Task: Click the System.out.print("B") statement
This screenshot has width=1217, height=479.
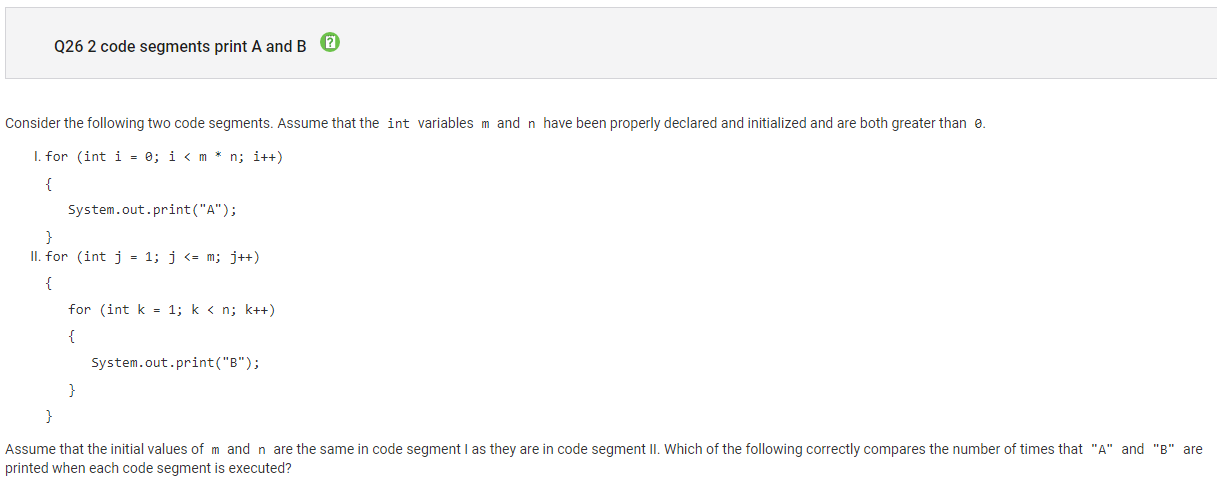Action: point(175,362)
